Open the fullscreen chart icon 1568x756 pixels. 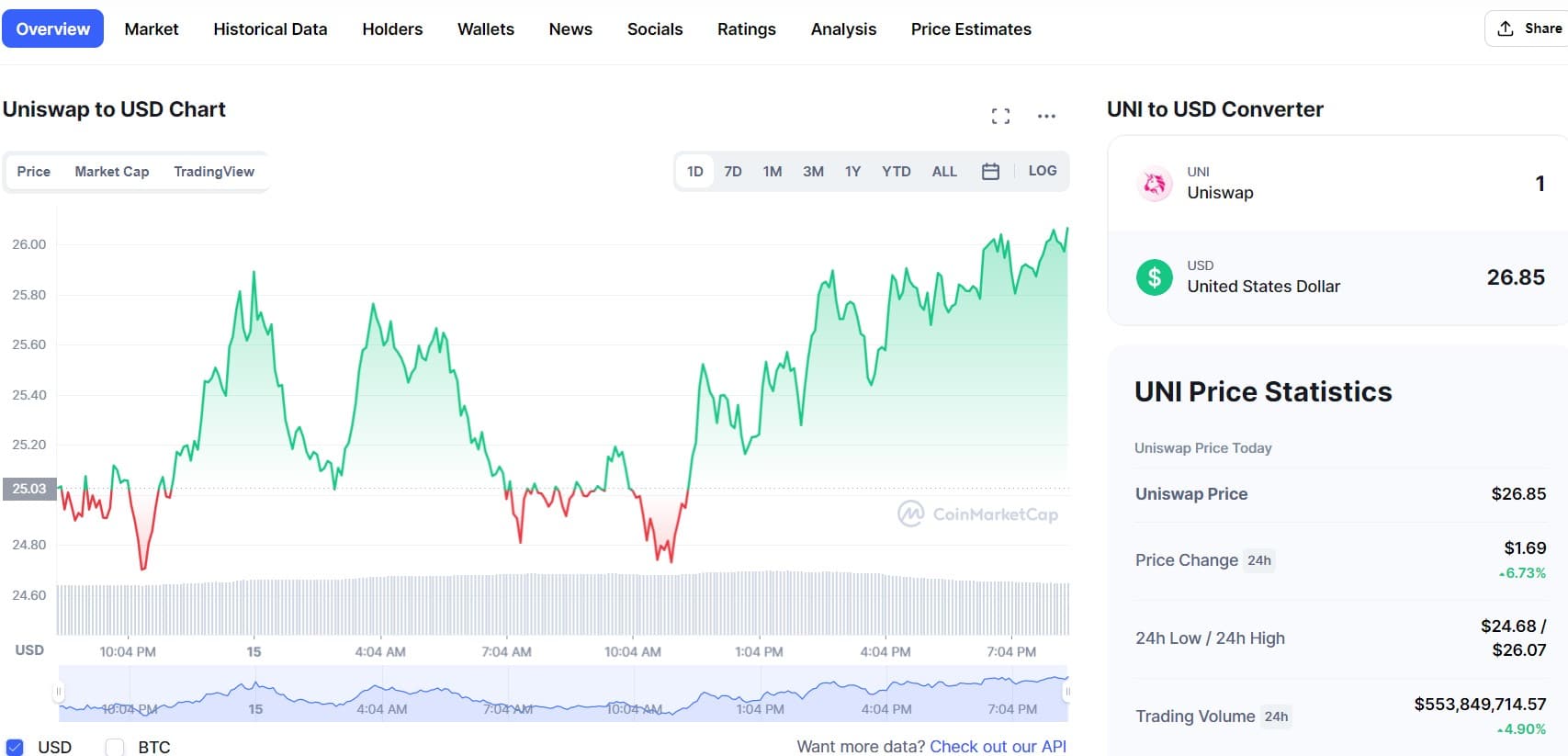point(1000,116)
